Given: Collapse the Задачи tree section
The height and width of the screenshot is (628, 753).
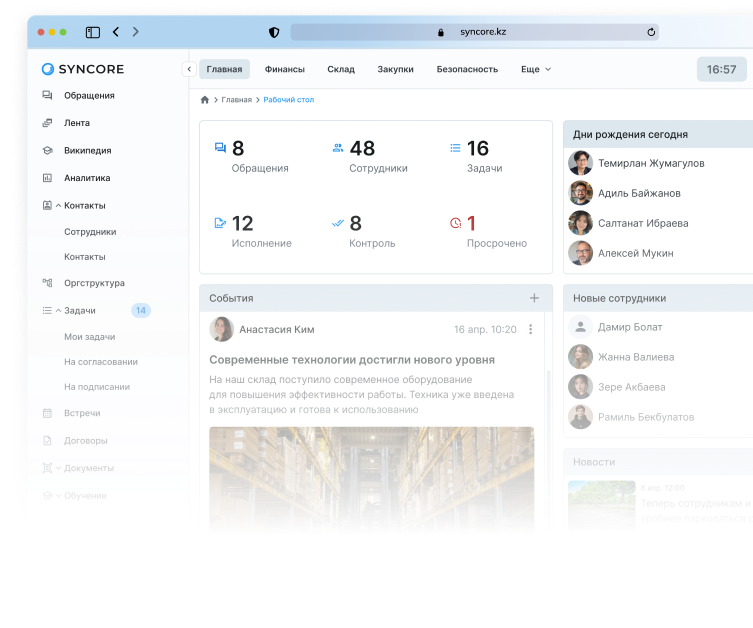Looking at the screenshot, I should (58, 311).
